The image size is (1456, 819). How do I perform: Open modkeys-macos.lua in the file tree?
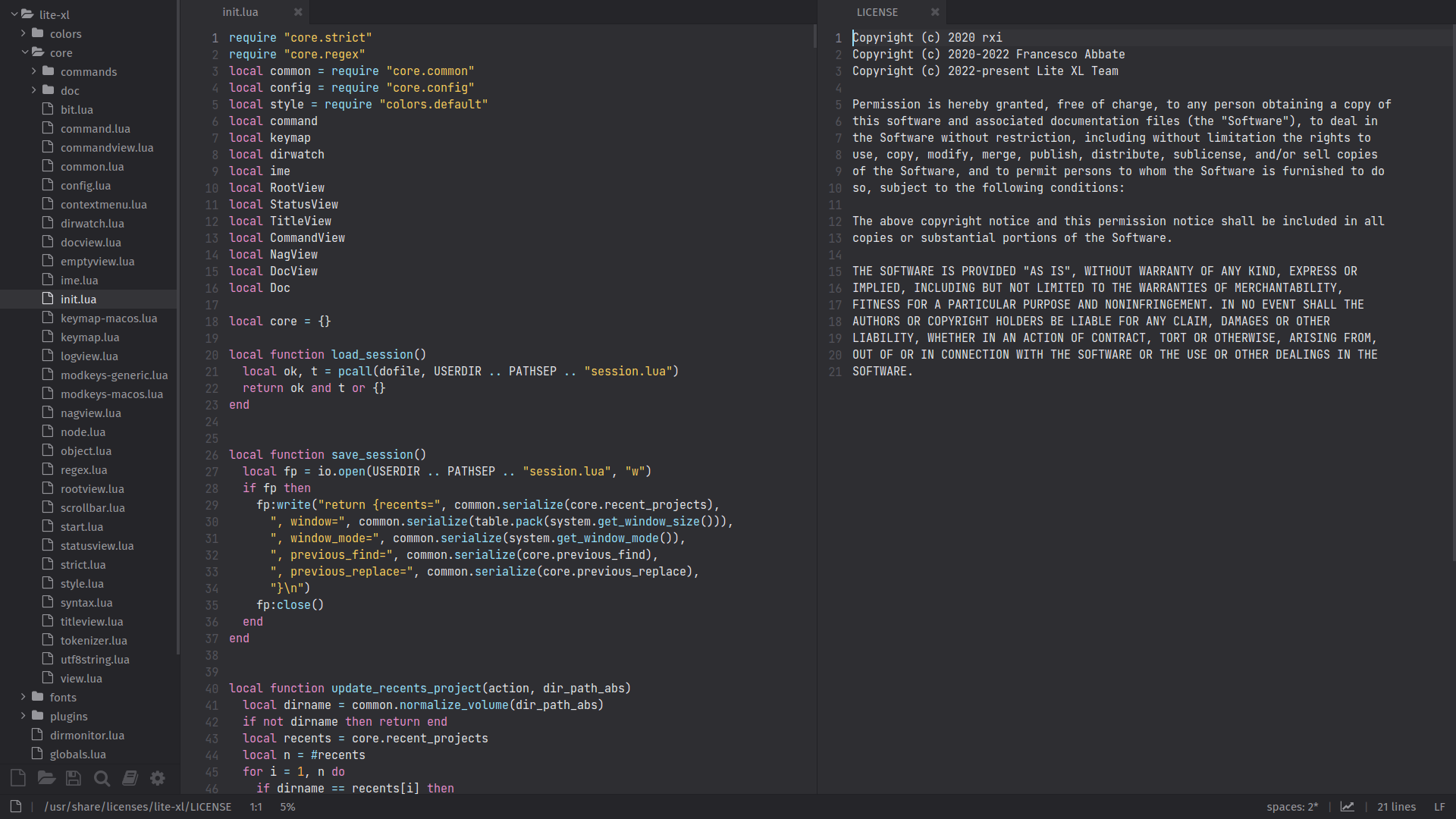(89, 394)
